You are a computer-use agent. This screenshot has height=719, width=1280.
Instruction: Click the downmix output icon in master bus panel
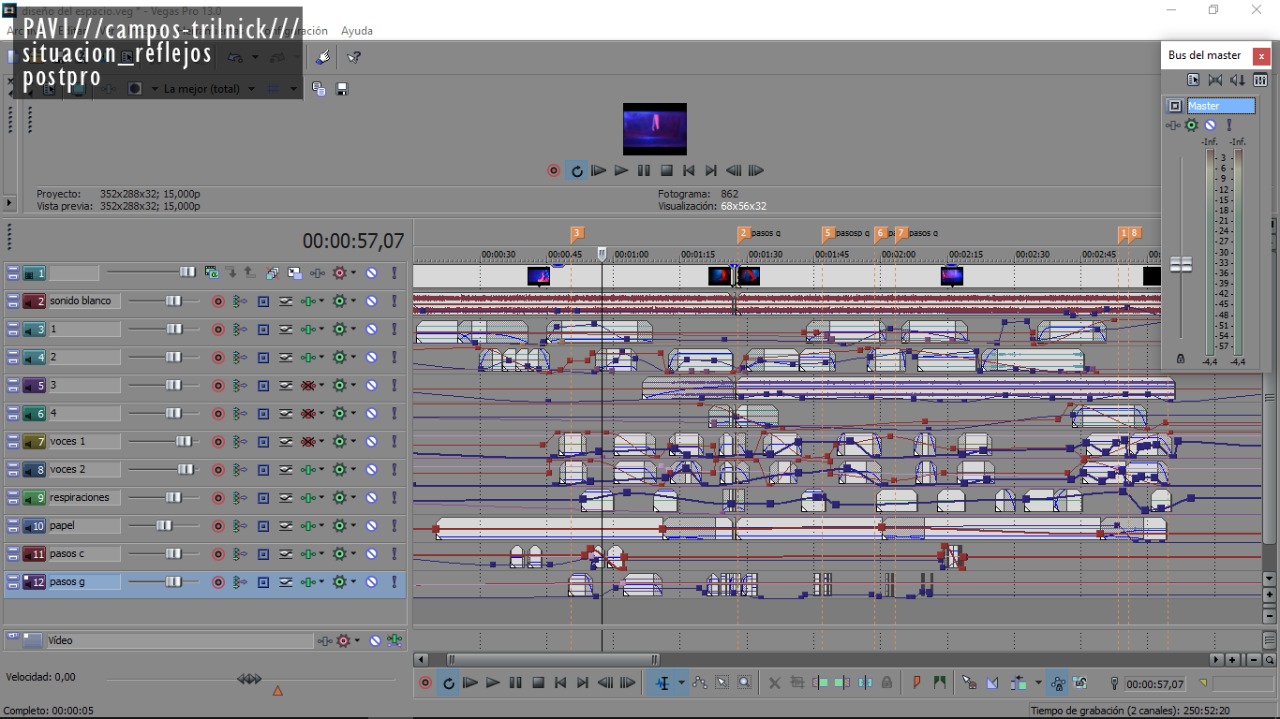point(1215,81)
